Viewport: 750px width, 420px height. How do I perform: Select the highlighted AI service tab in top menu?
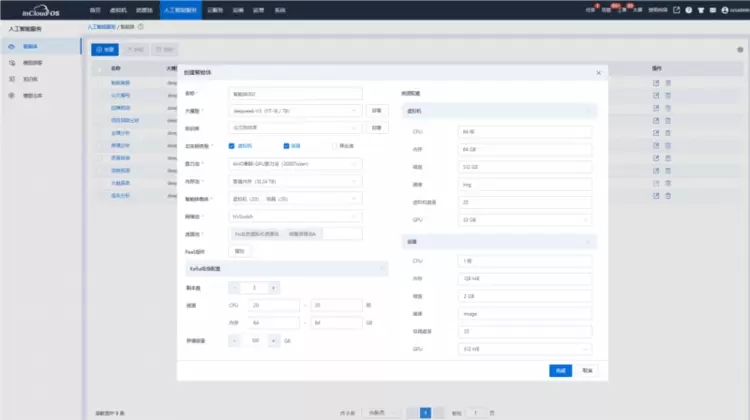tap(180, 10)
